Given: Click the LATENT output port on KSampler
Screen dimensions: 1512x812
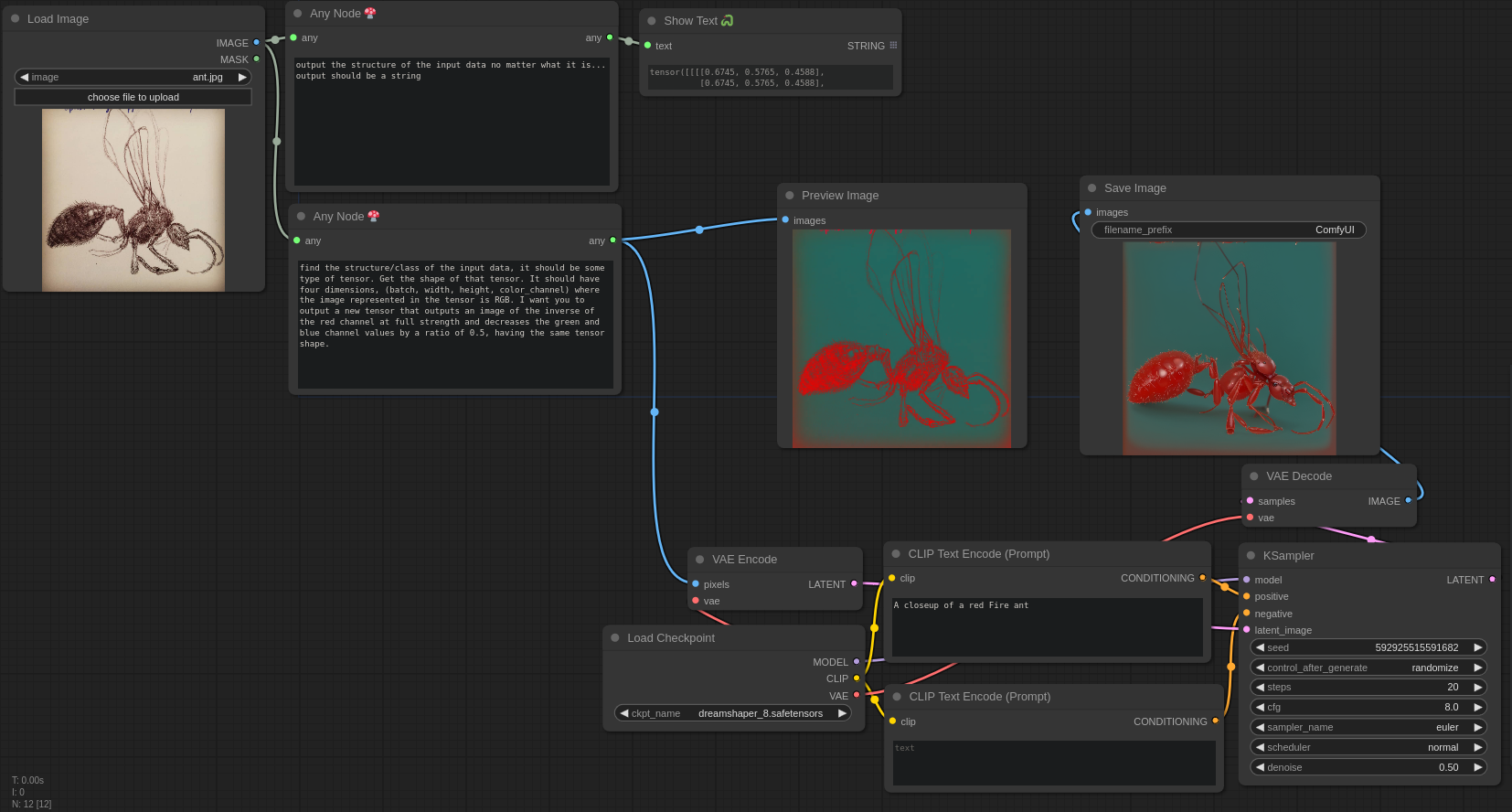Looking at the screenshot, I should [1492, 579].
